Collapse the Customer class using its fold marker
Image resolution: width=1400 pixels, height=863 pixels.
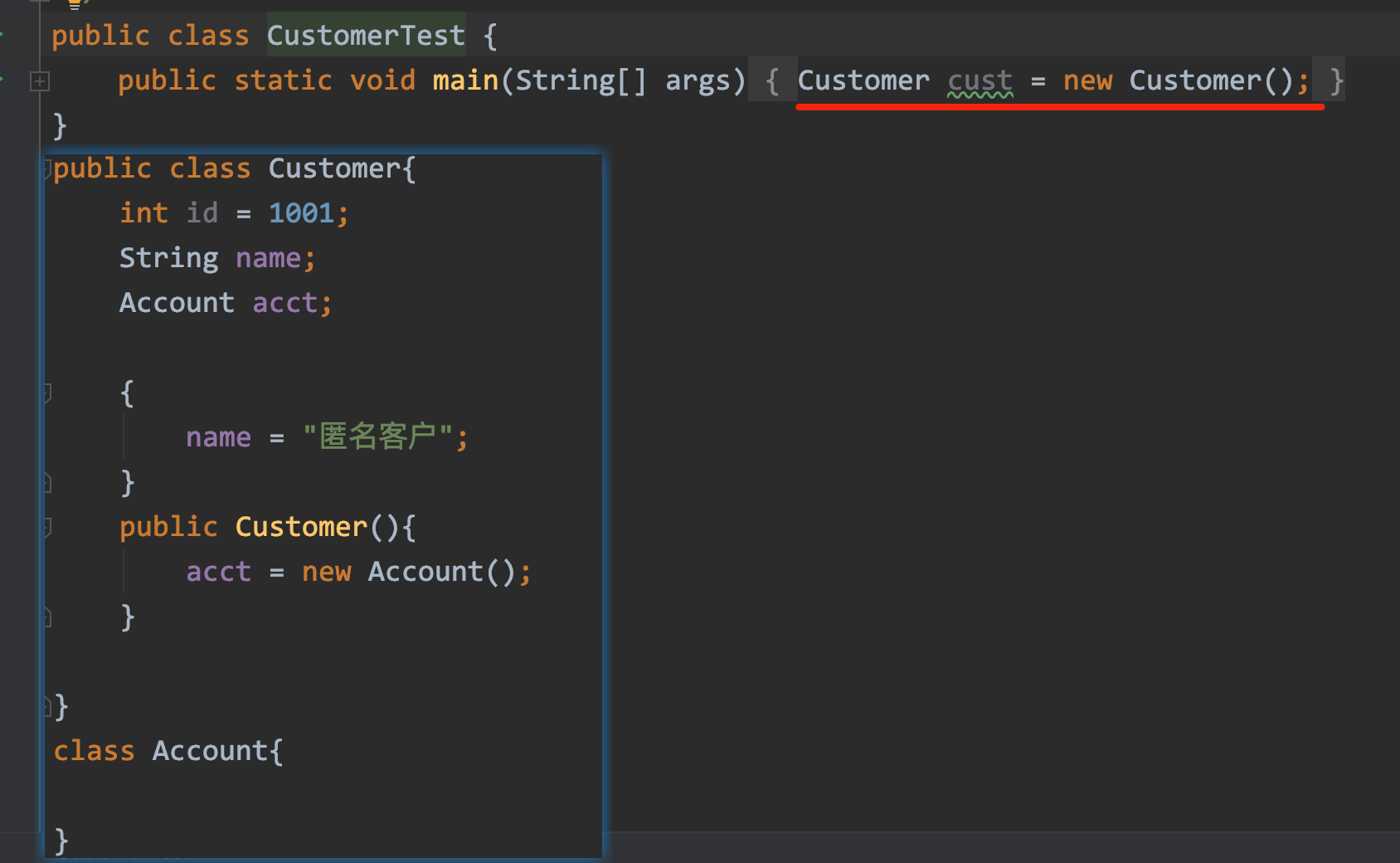tap(48, 168)
